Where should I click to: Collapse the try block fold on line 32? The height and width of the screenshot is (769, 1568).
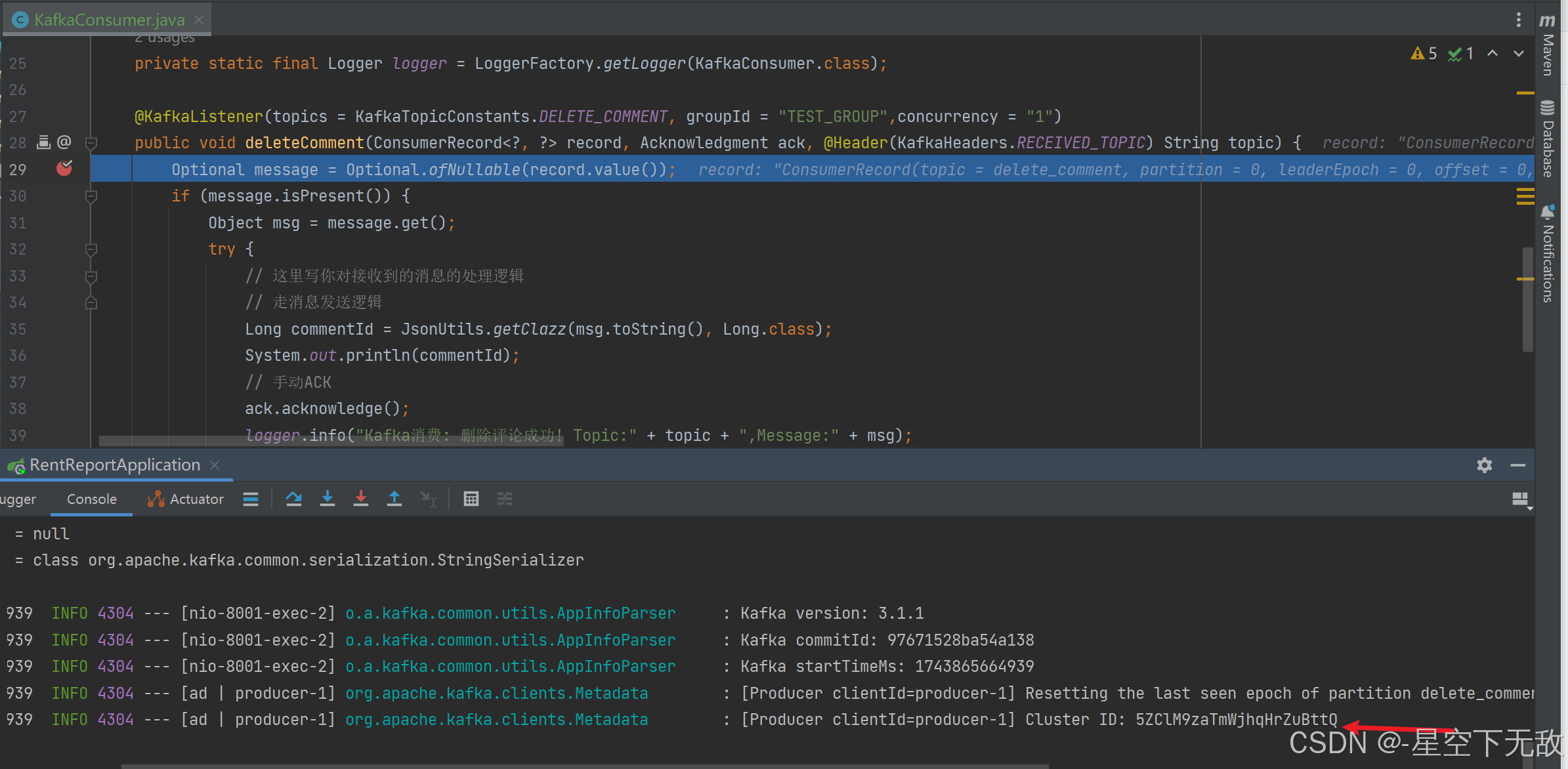pyautogui.click(x=91, y=249)
